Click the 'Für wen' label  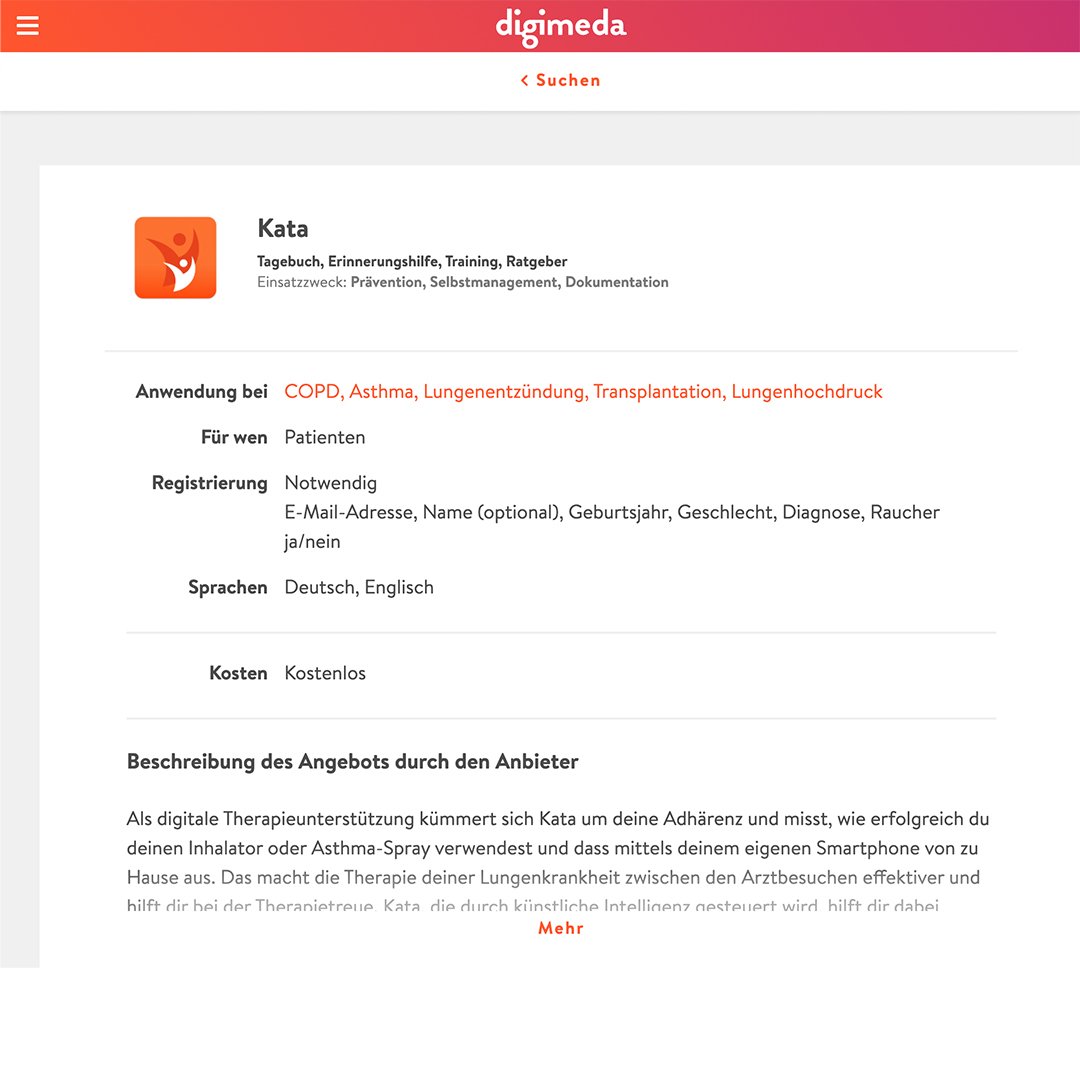point(234,437)
